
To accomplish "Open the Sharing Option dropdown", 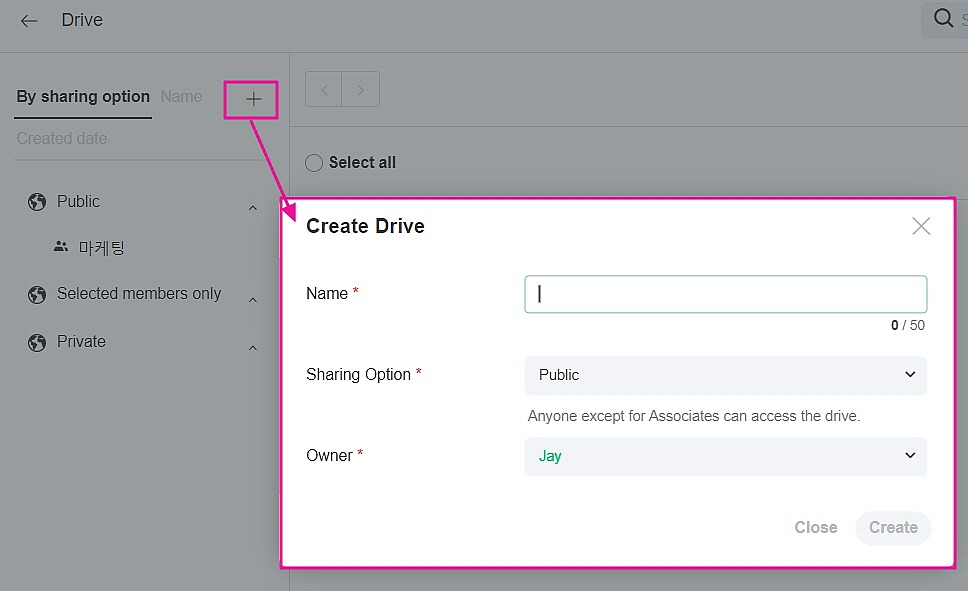I will click(725, 375).
